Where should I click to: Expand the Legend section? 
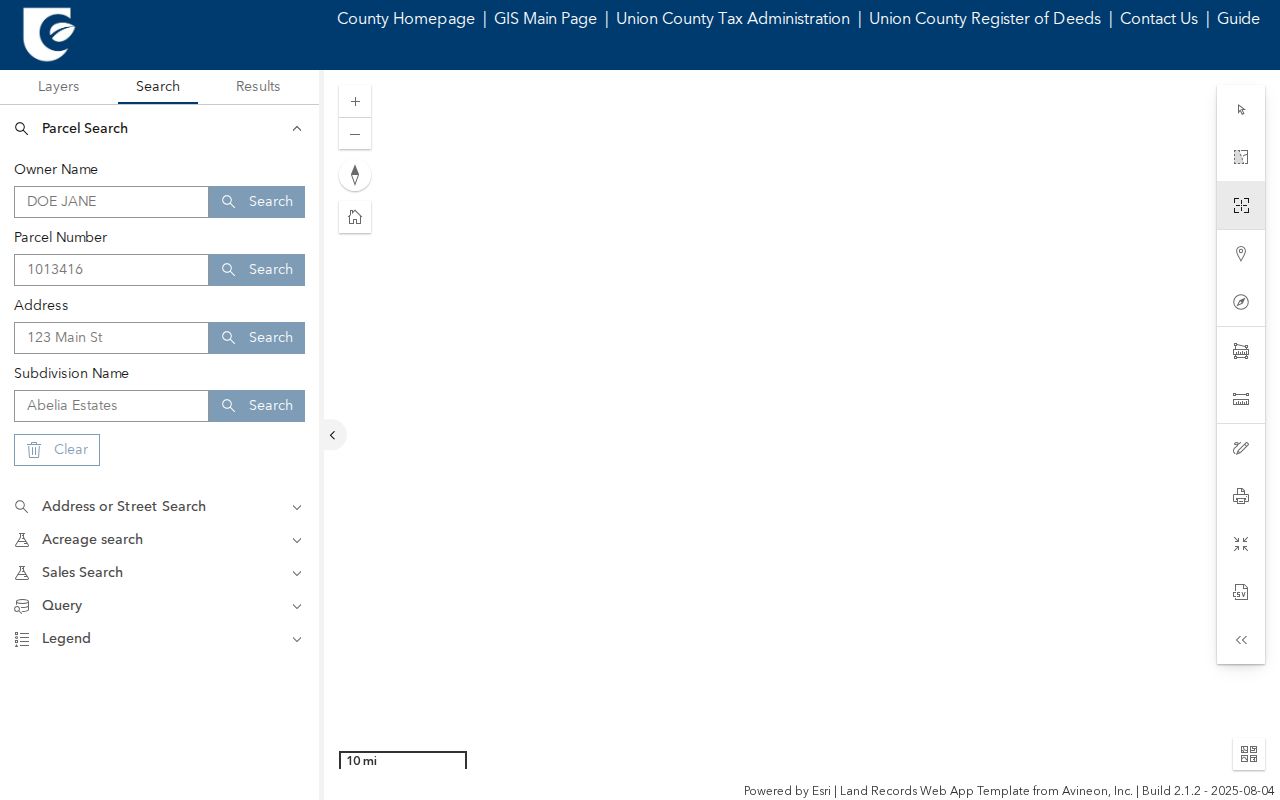click(x=159, y=639)
